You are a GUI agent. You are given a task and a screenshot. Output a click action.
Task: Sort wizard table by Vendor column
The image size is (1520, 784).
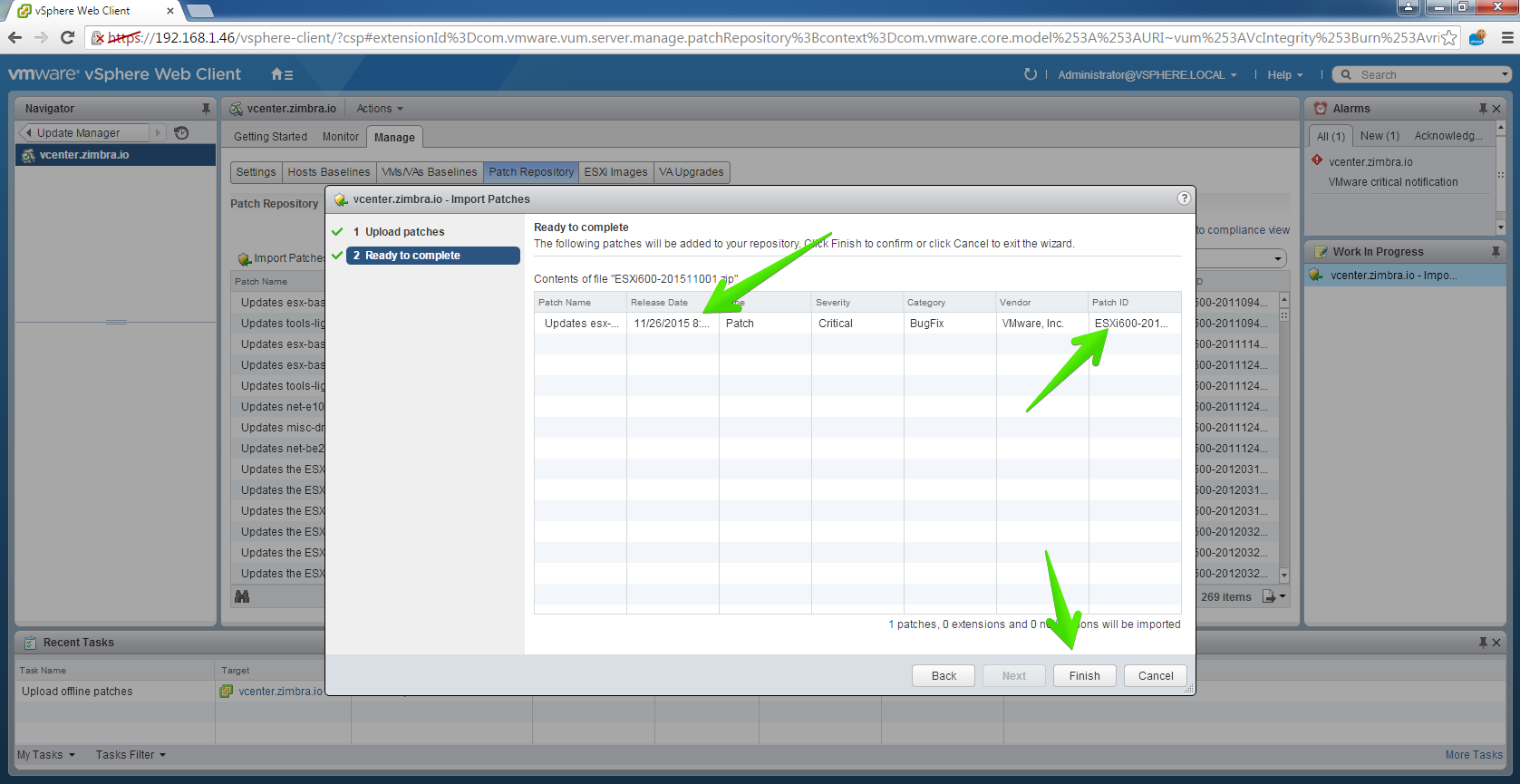coord(1041,303)
